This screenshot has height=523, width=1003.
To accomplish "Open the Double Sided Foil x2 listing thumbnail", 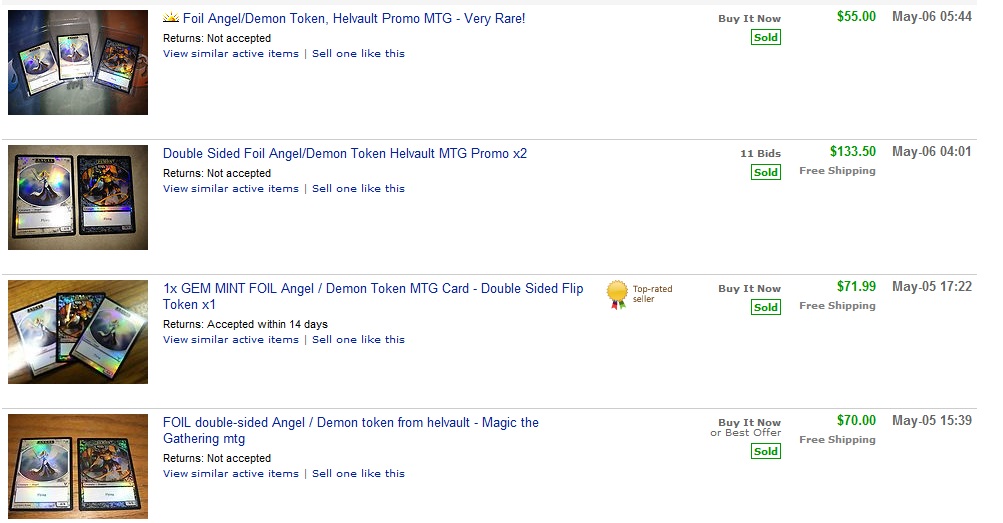I will click(78, 197).
